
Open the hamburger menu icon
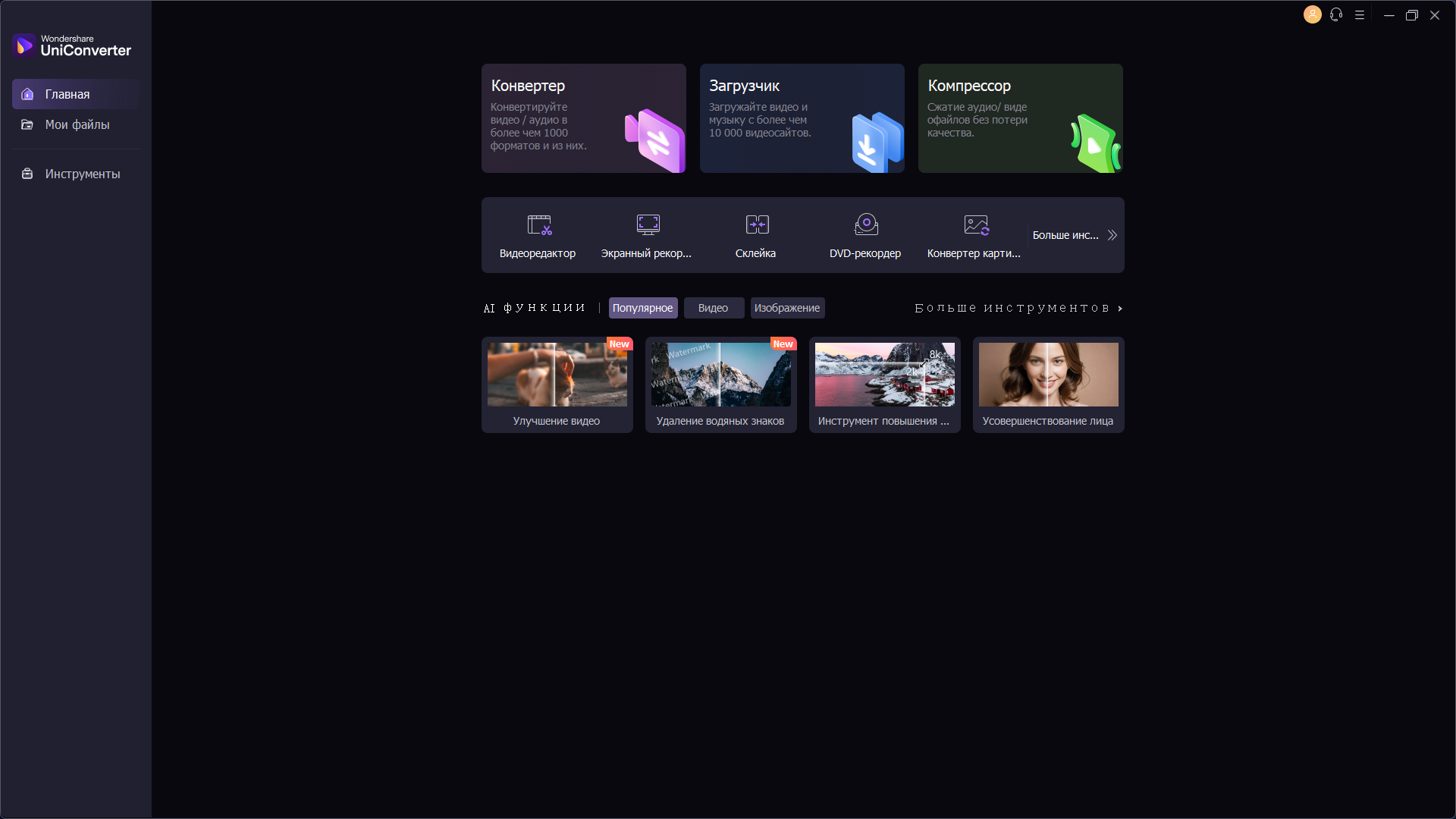[1360, 15]
